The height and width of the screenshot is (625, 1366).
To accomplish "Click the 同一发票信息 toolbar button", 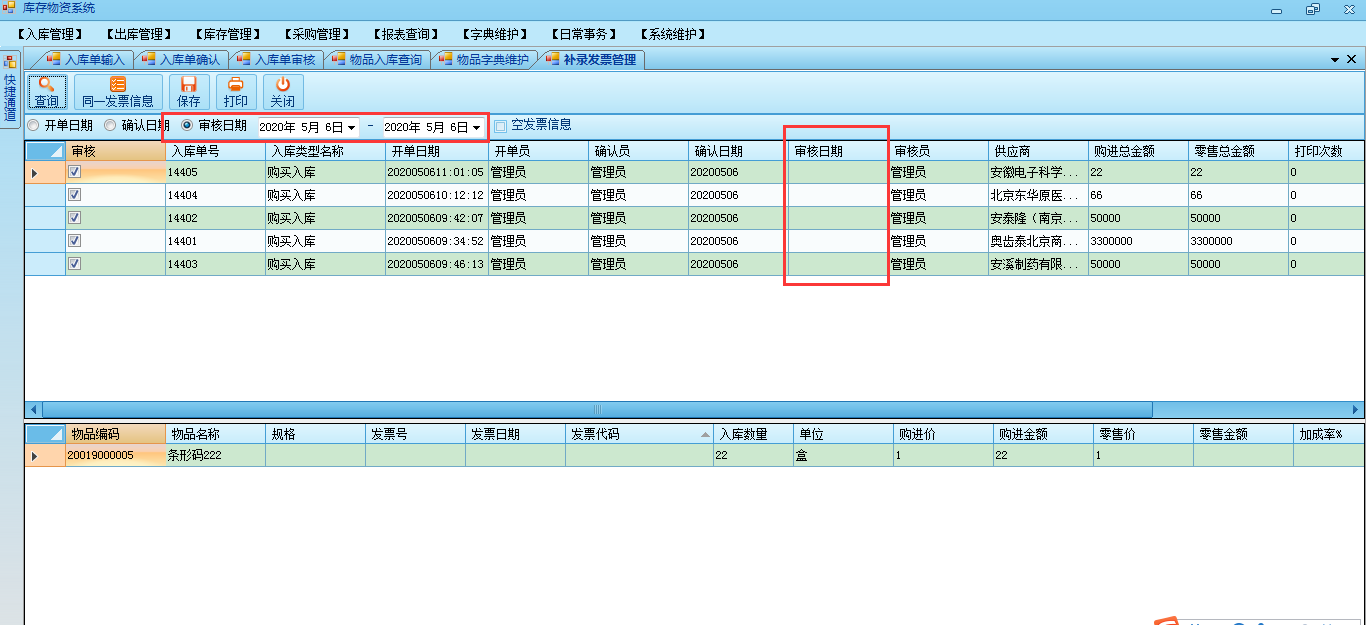I will (118, 92).
